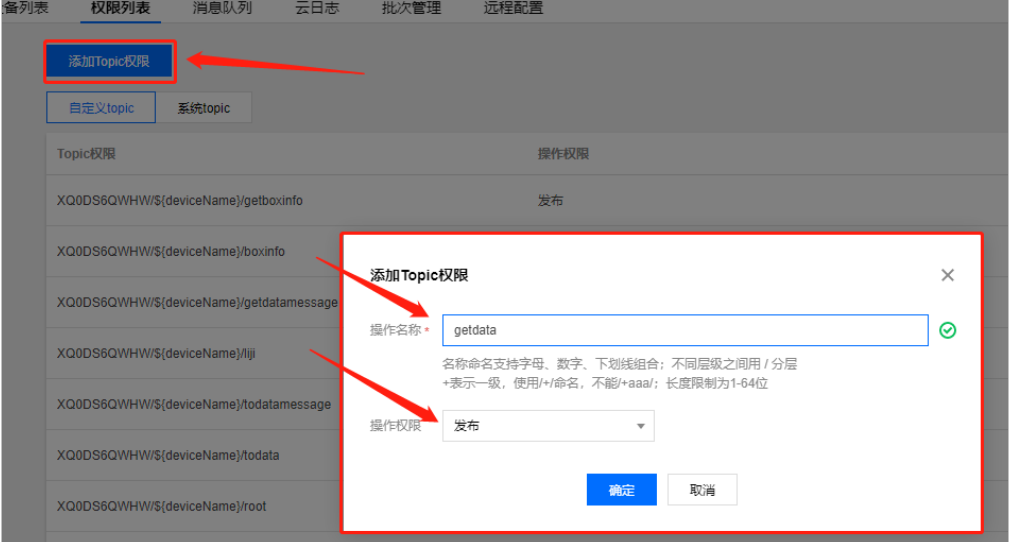This screenshot has width=1010, height=542.
Task: Switch to the 系统topic tab
Action: pos(204,108)
